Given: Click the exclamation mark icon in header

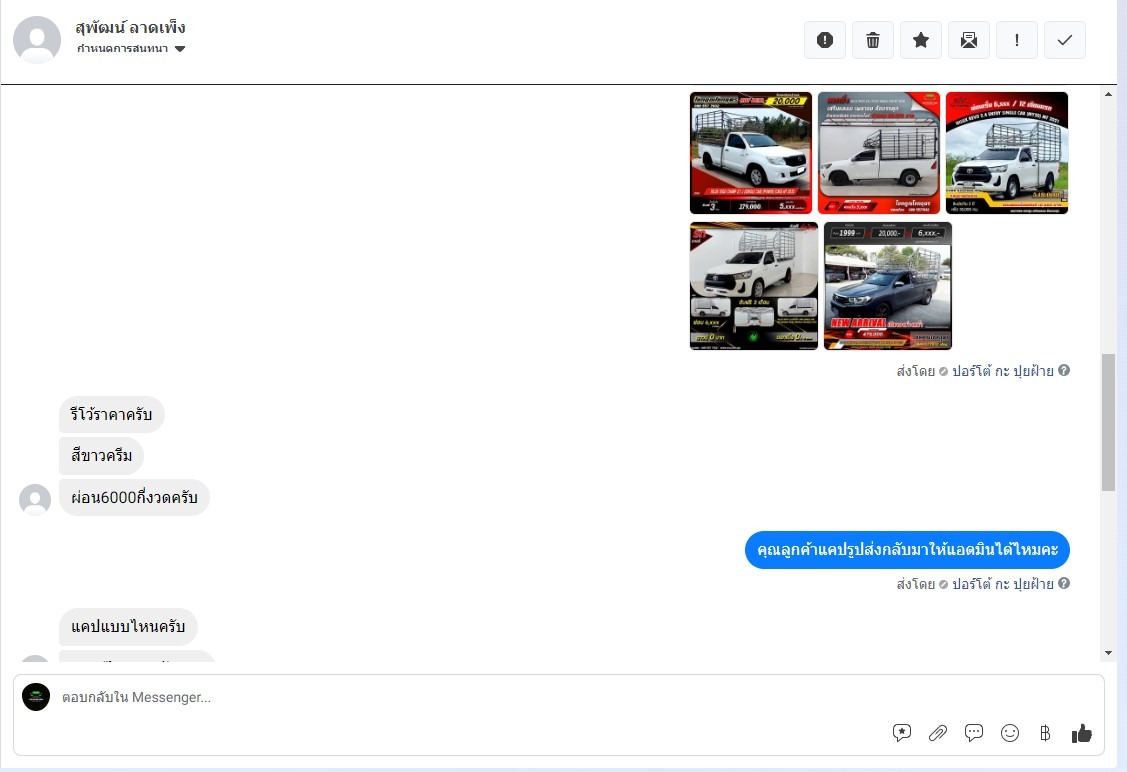Looking at the screenshot, I should [x=1017, y=40].
